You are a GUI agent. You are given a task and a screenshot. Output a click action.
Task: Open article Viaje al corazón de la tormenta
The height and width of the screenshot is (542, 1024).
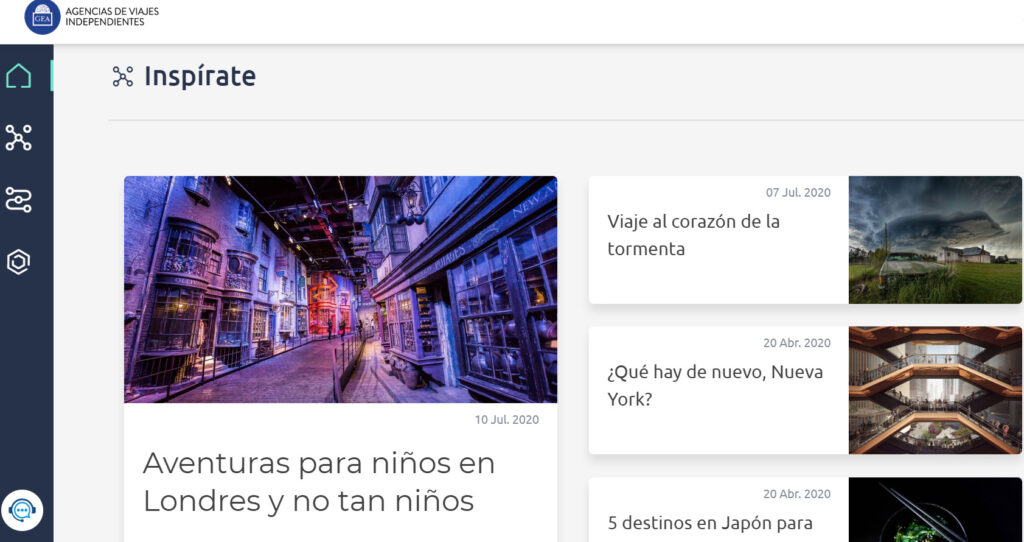pos(693,235)
